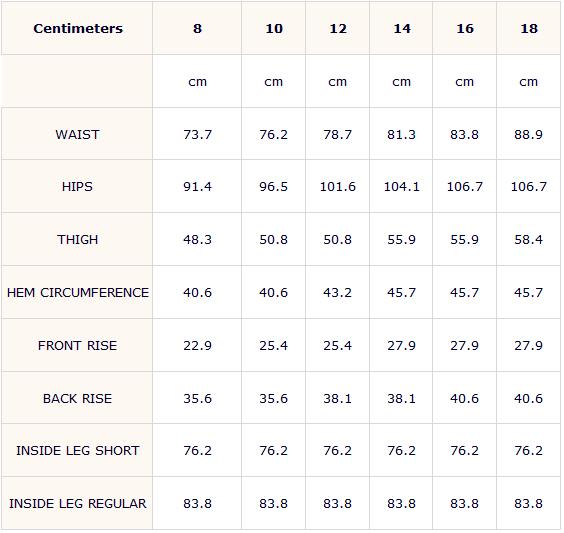Click the HEM CIRCUMFERENCE row label
Image resolution: width=564 pixels, height=533 pixels.
78,293
